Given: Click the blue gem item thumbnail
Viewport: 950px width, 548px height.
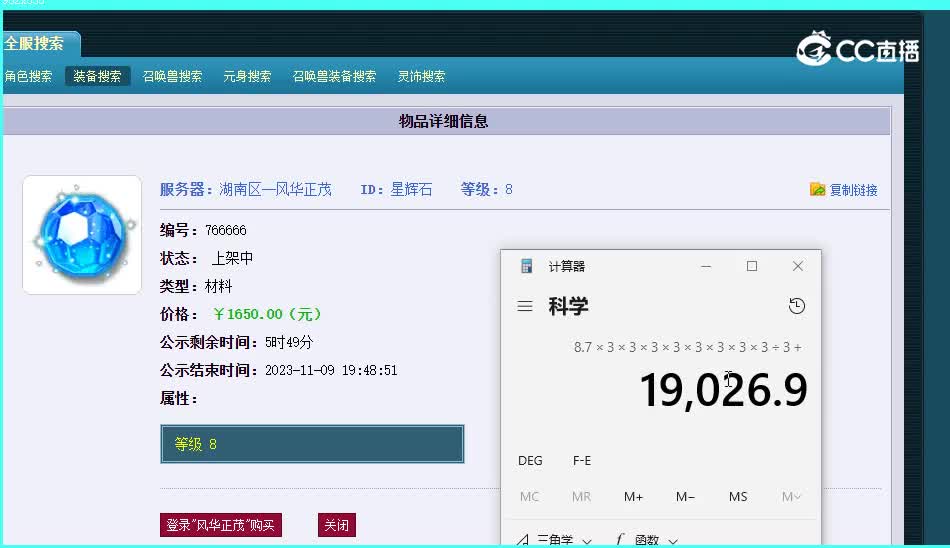Looking at the screenshot, I should [x=82, y=235].
